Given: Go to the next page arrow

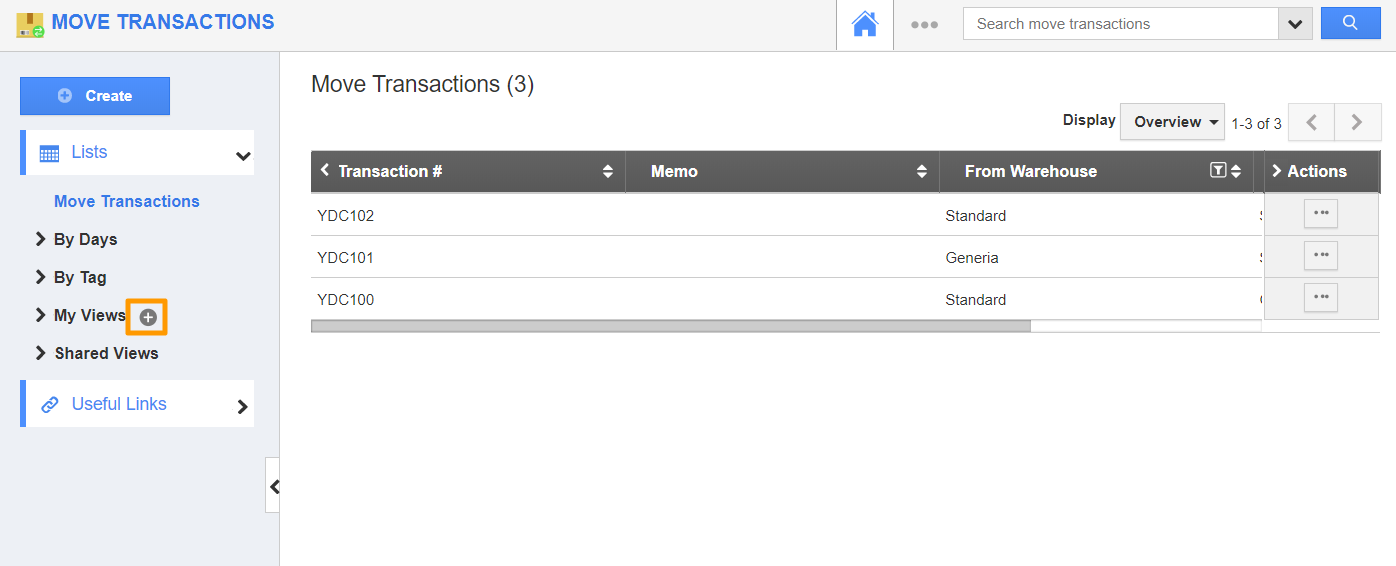Looking at the screenshot, I should (x=1357, y=122).
